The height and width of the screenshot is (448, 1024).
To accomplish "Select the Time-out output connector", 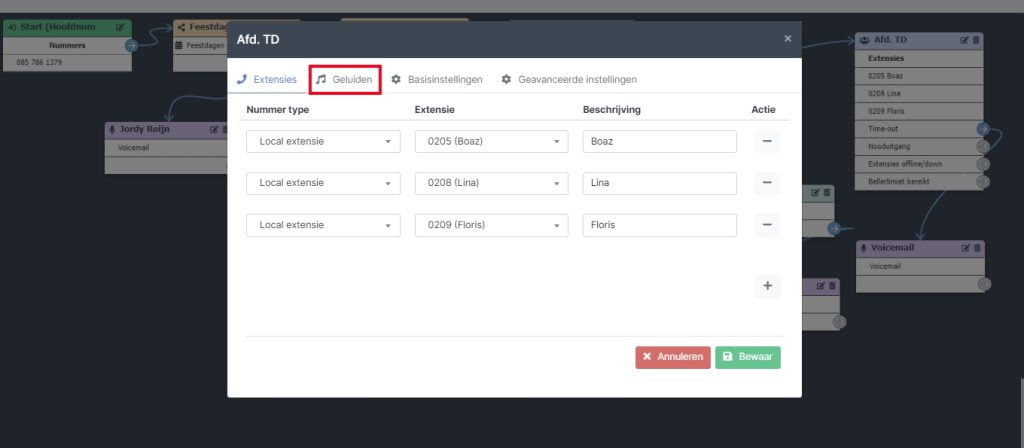I will point(983,129).
